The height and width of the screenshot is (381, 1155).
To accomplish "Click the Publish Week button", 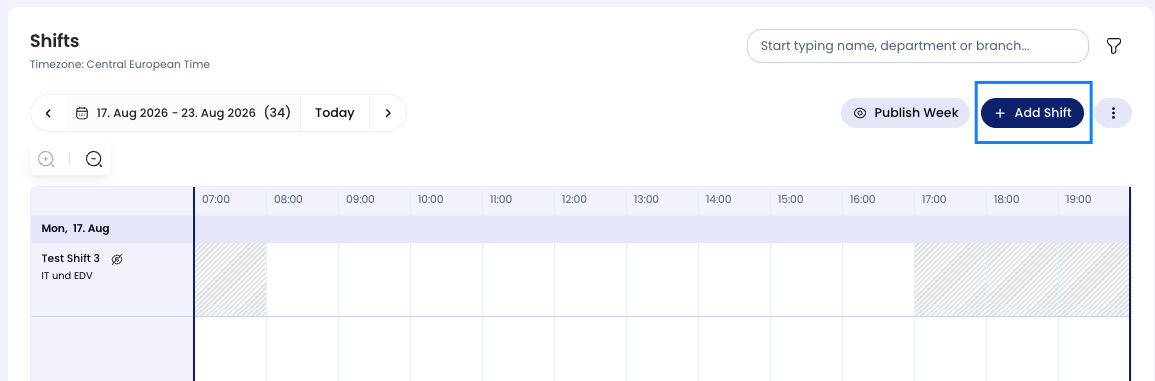I will [906, 113].
